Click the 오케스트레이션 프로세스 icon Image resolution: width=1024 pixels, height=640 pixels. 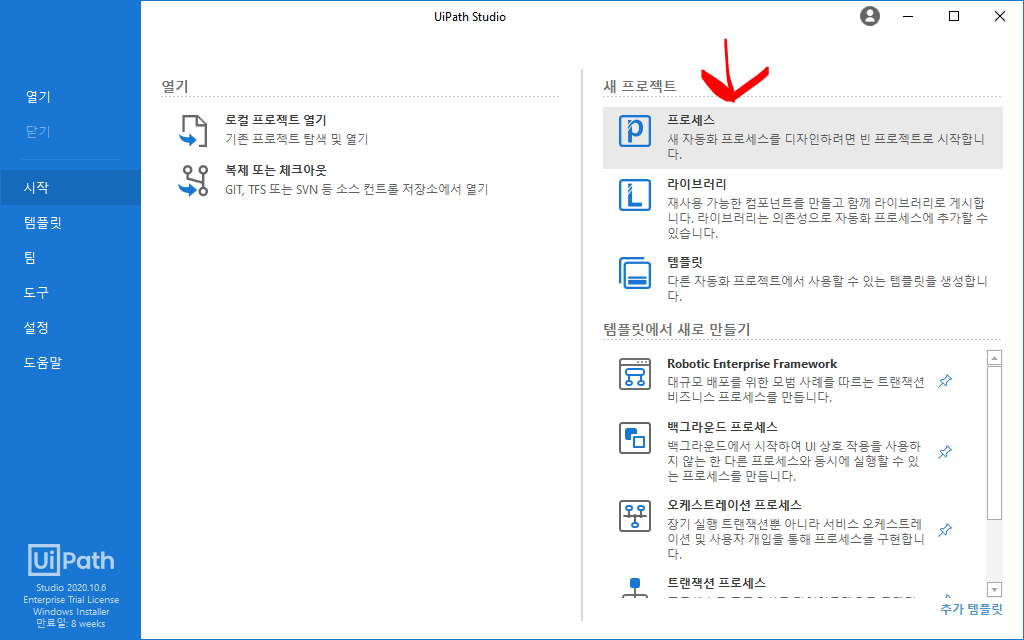pyautogui.click(x=635, y=516)
